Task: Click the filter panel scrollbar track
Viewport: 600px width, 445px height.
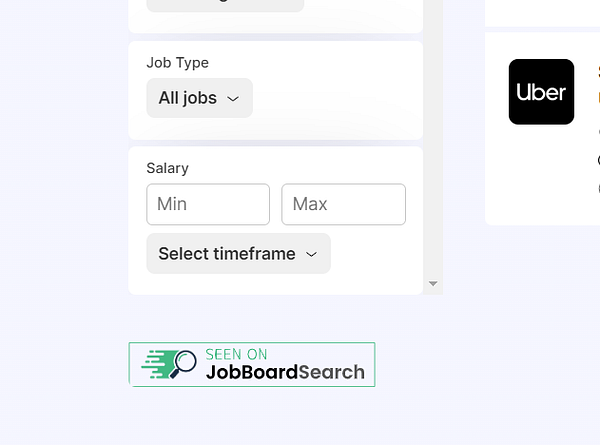Action: pos(433,150)
